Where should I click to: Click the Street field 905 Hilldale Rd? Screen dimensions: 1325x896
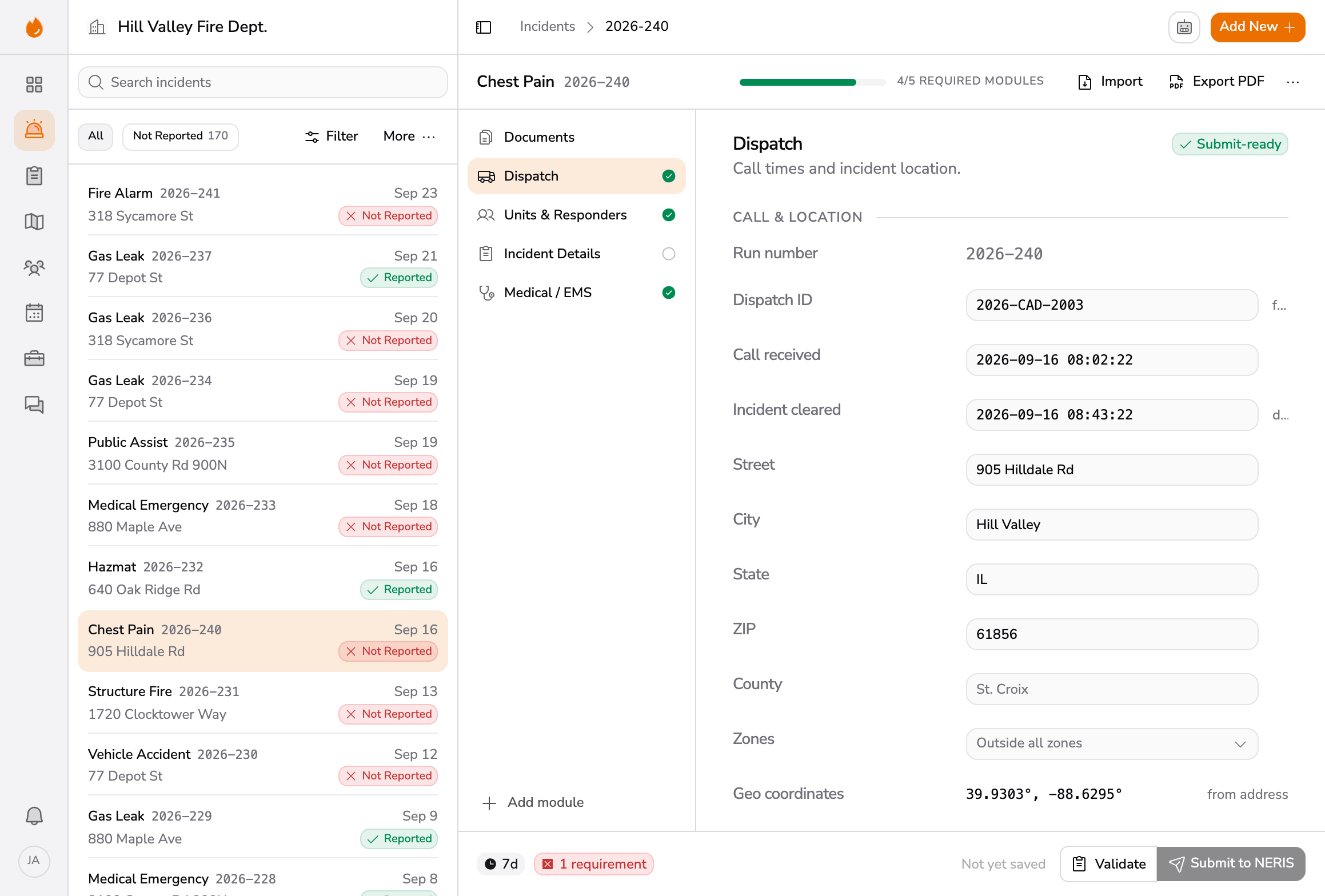click(1112, 470)
